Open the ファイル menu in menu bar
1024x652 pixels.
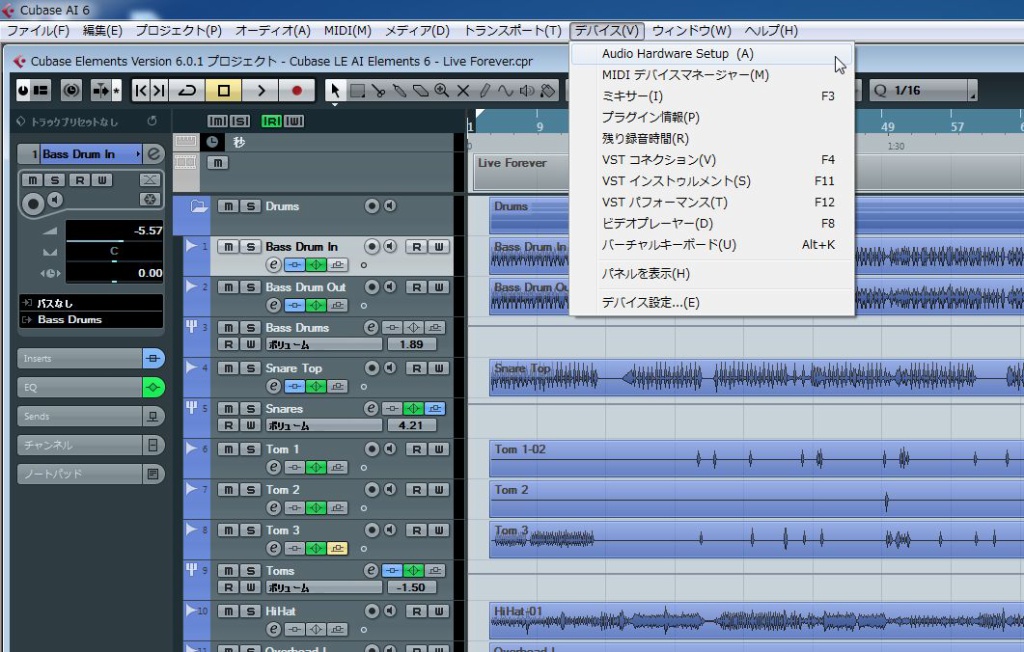coord(38,31)
